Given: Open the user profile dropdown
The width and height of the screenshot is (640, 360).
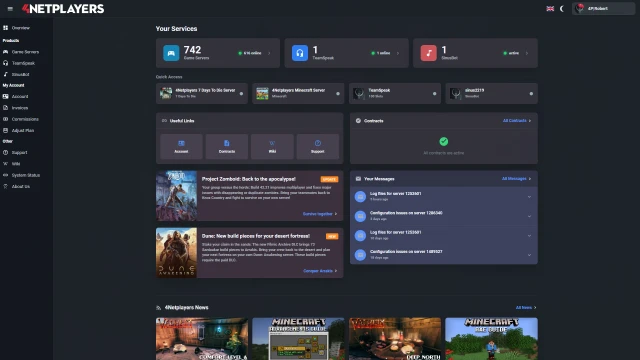Looking at the screenshot, I should [603, 9].
